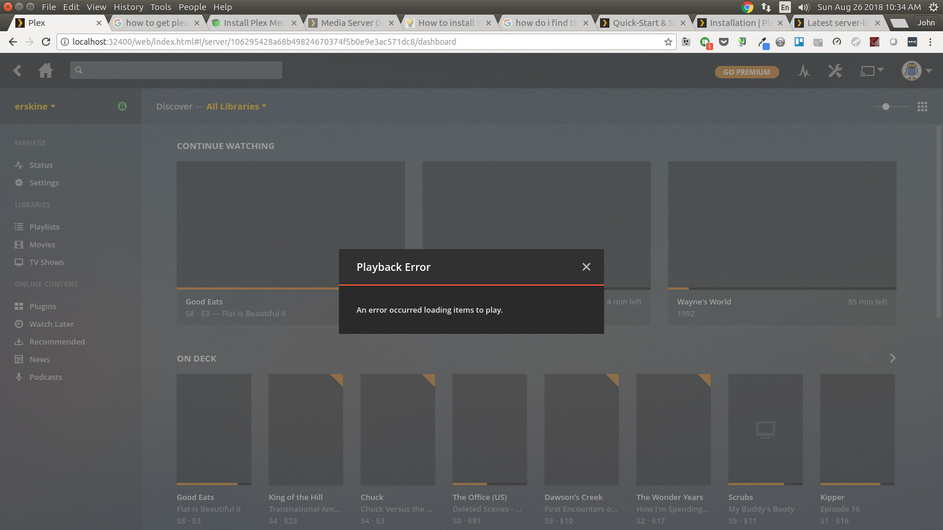Open the system volume indicator
Screen dimensions: 943x530
point(803,7)
